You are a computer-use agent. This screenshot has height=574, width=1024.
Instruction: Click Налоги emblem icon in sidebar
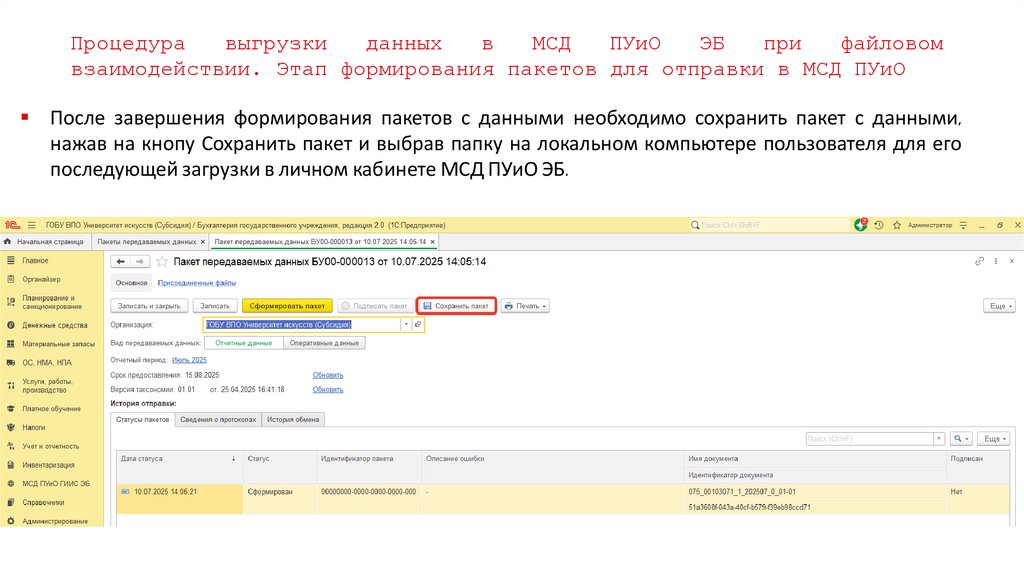10,427
